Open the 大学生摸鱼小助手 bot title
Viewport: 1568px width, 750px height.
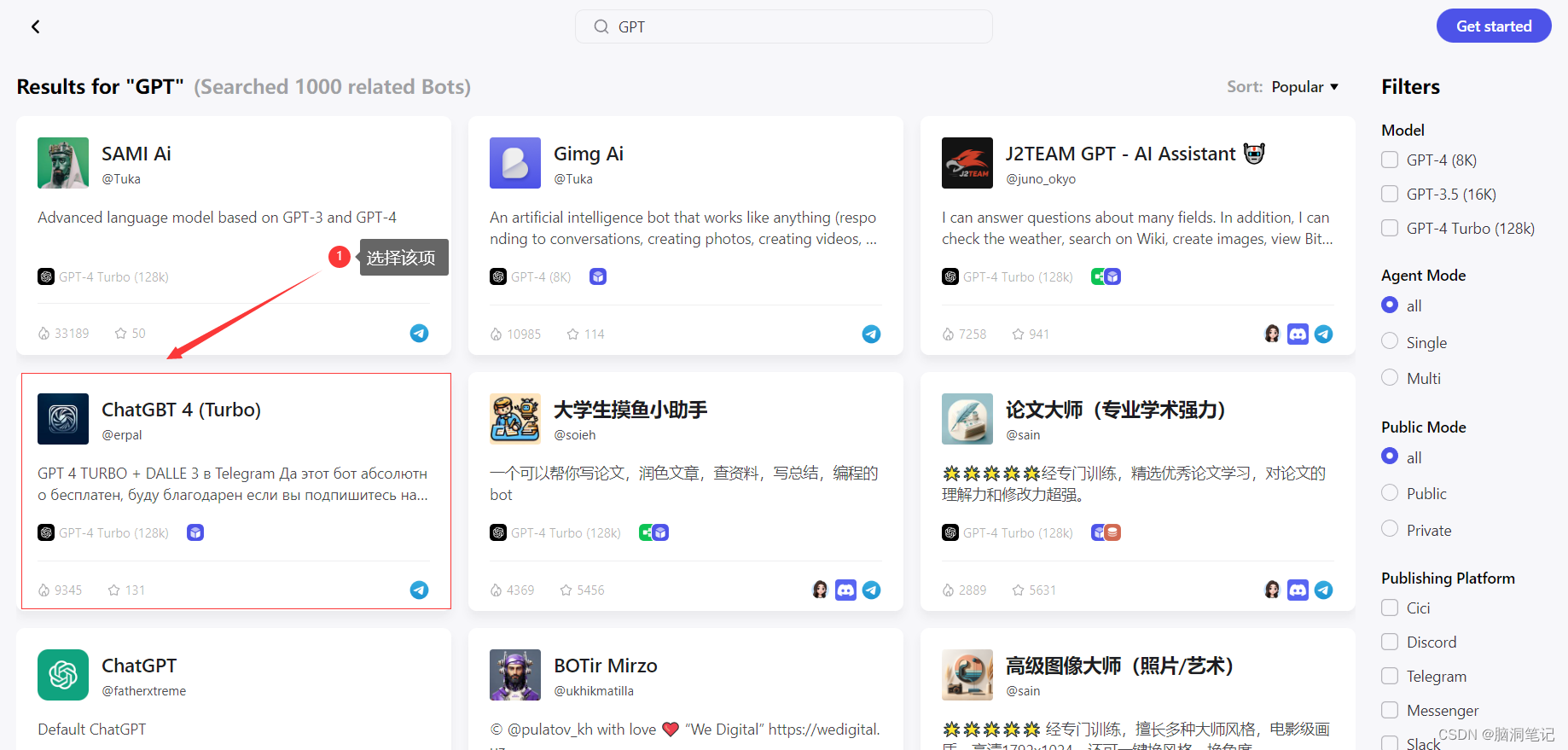tap(630, 410)
